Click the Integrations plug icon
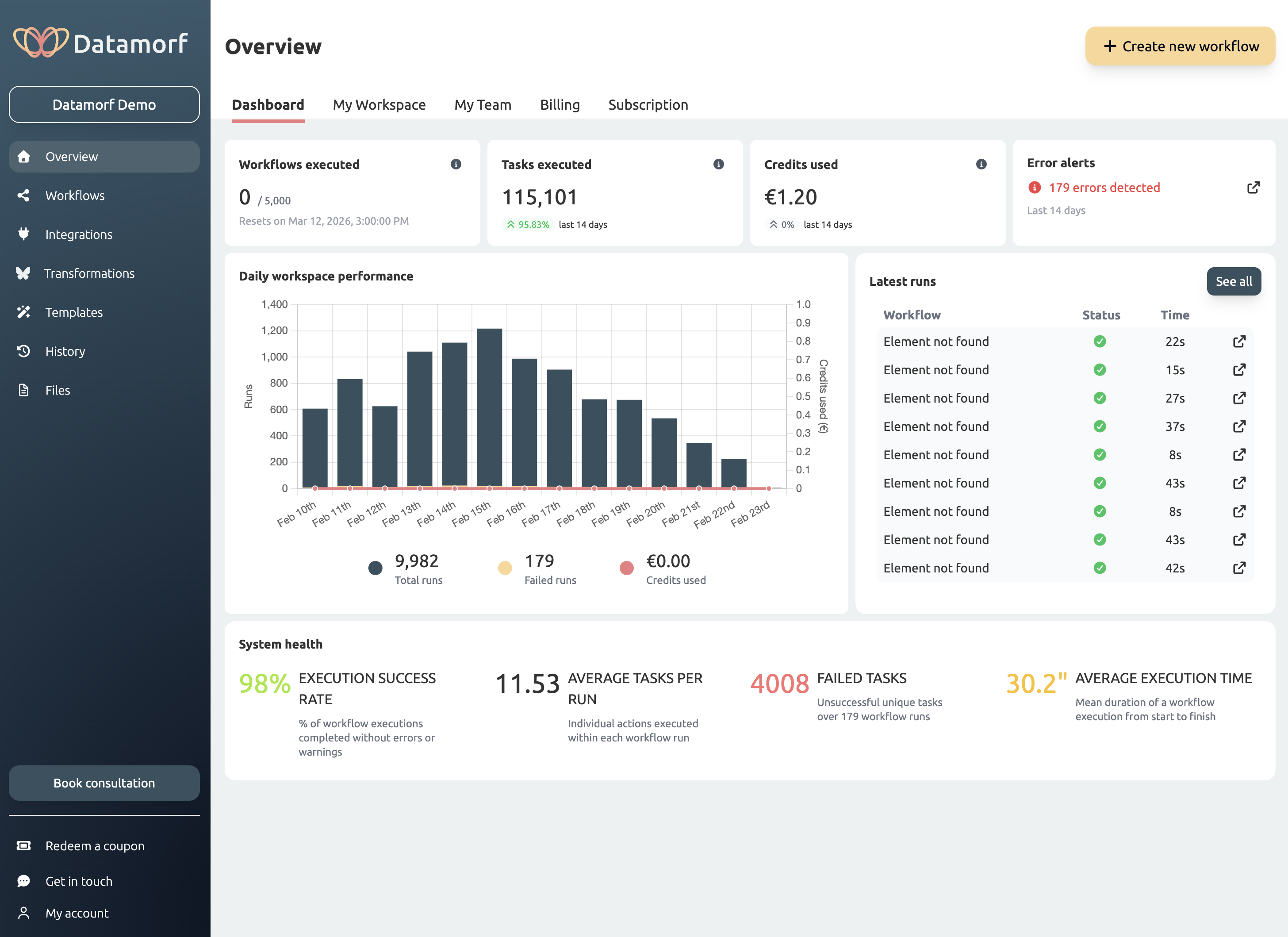This screenshot has height=937, width=1288. (23, 234)
